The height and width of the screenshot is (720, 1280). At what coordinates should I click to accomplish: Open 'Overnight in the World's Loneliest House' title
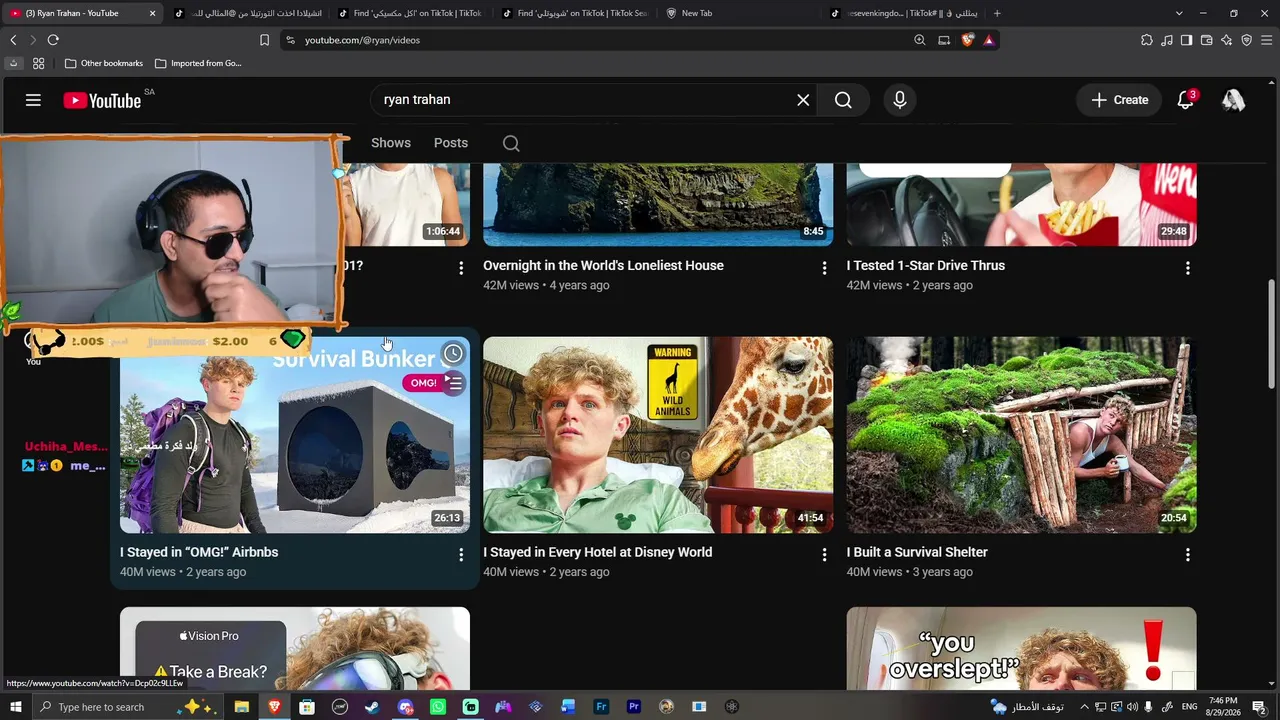click(x=603, y=265)
